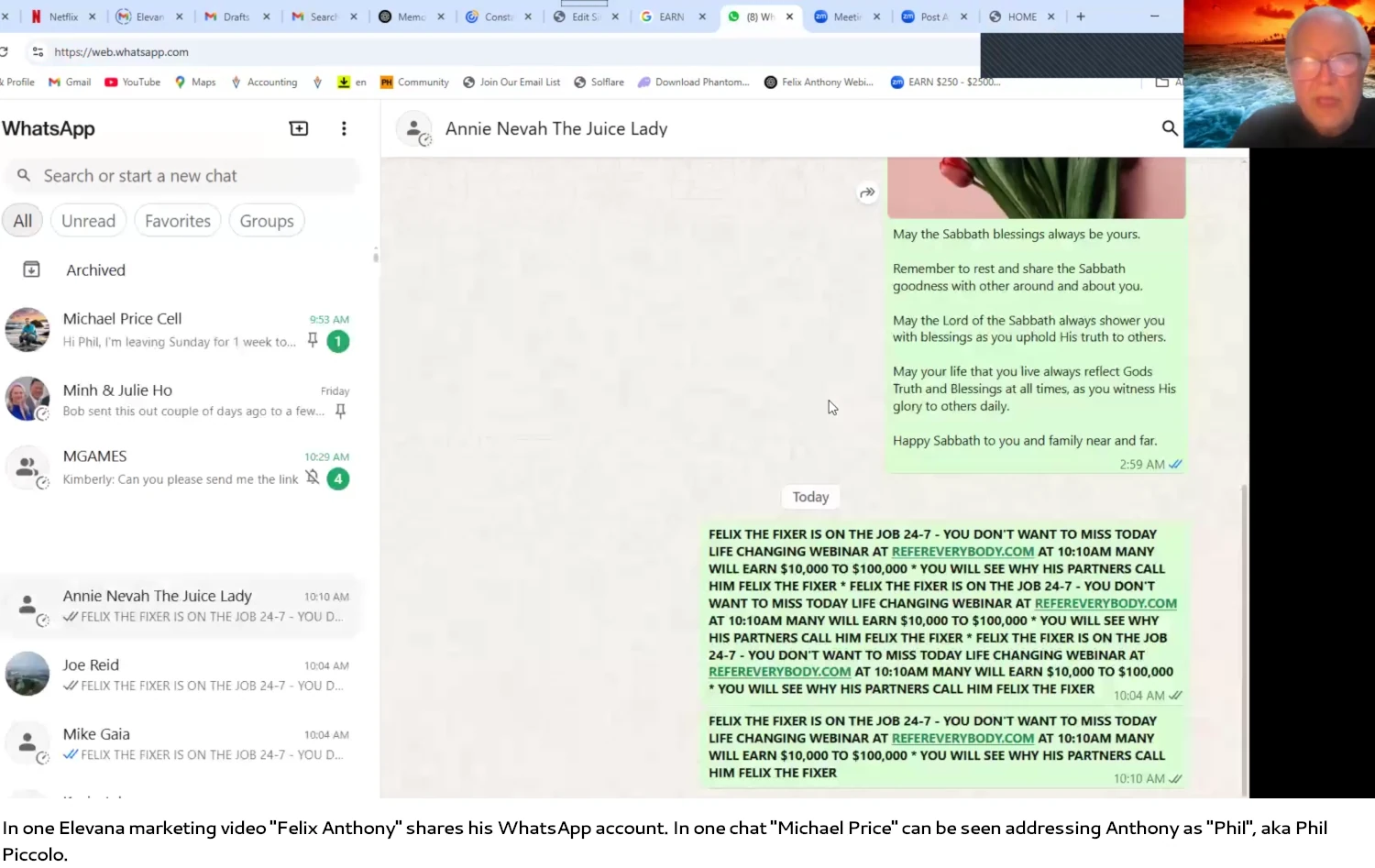Click unread badge 4 on MGAMES chat
This screenshot has height=868, width=1375.
click(338, 478)
